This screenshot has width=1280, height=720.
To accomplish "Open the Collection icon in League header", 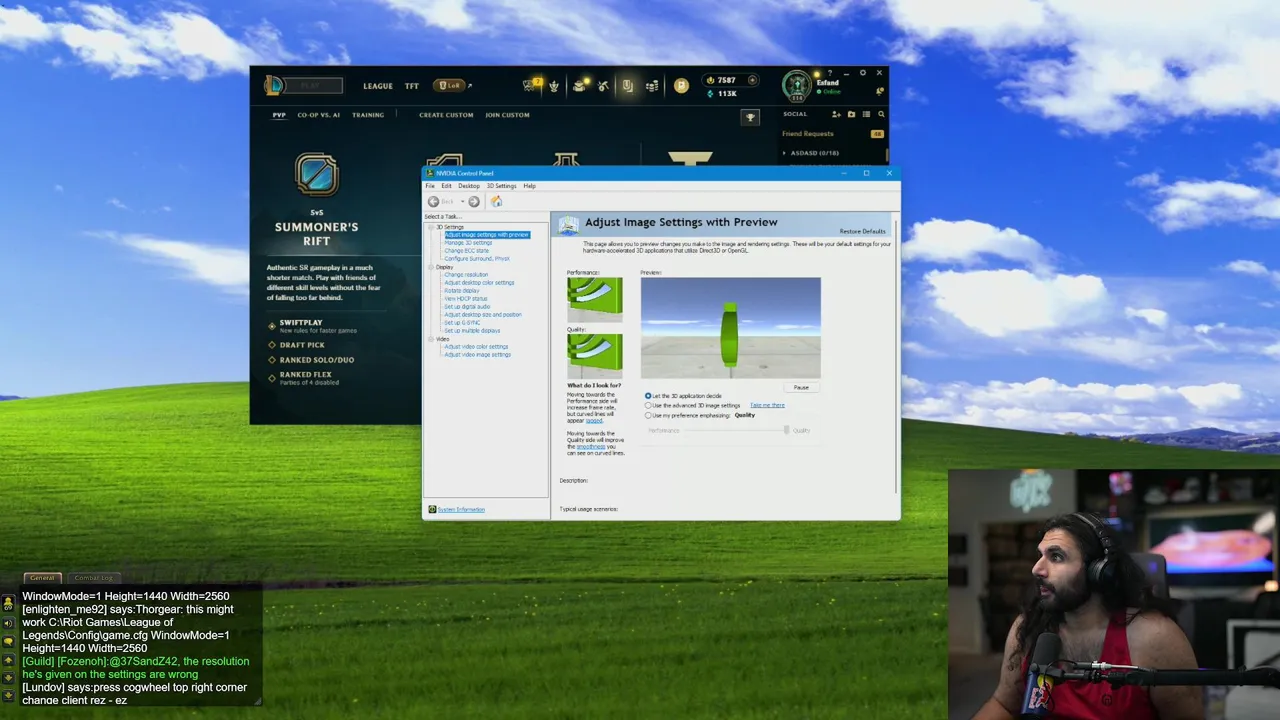I will (579, 86).
